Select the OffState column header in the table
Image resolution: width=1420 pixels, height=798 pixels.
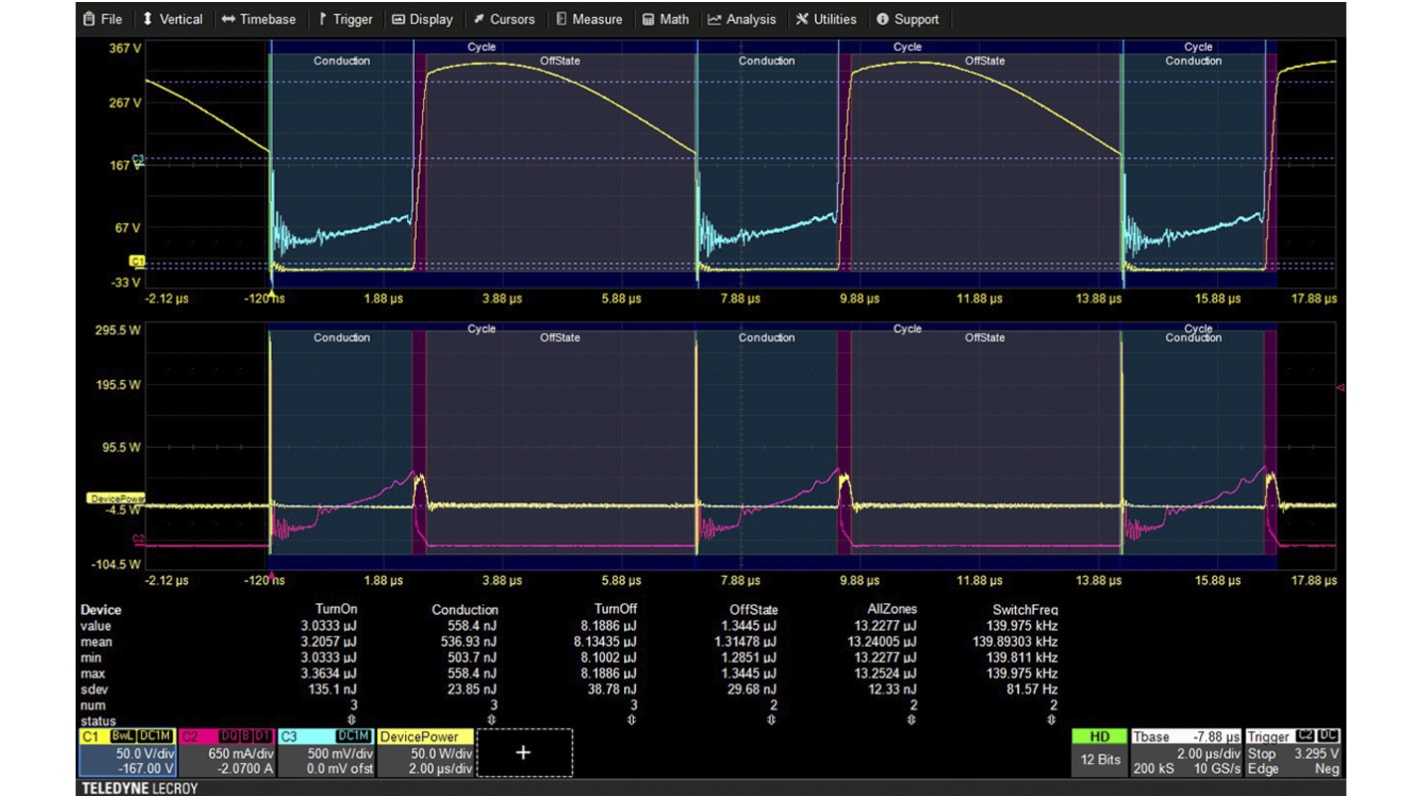tap(754, 609)
